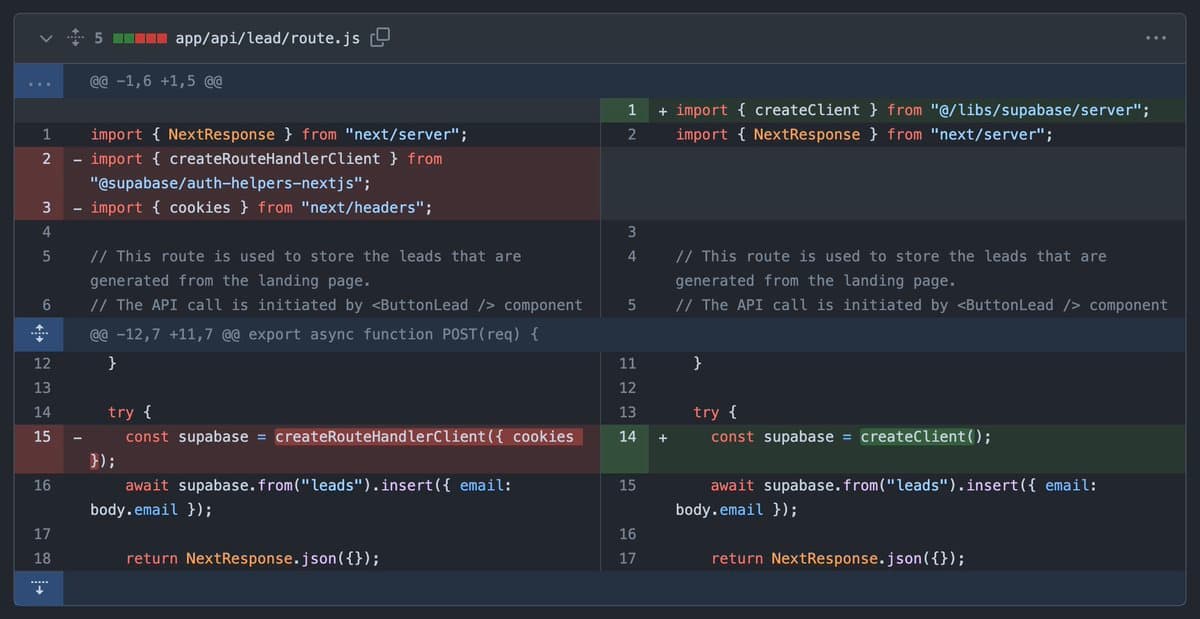Open the file options three-dot menu
Screen dimensions: 1200x619
pos(1156,38)
